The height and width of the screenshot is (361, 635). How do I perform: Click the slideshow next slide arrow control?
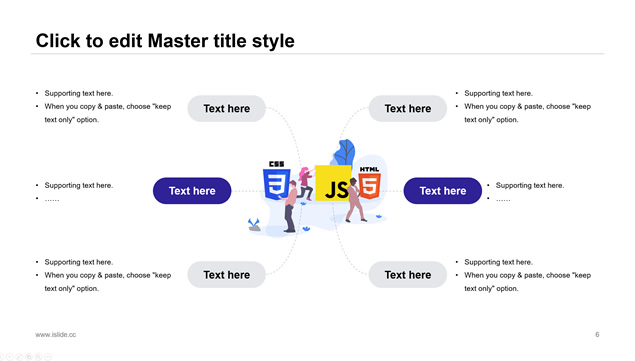point(9,357)
